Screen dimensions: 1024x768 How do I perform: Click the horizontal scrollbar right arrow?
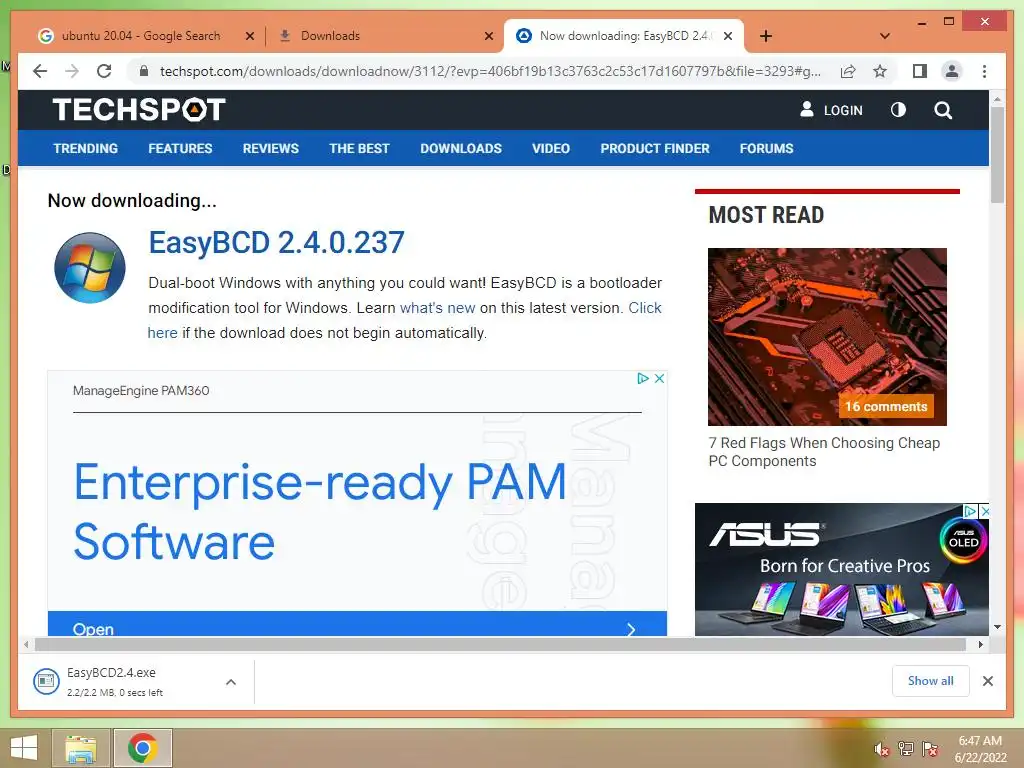981,645
